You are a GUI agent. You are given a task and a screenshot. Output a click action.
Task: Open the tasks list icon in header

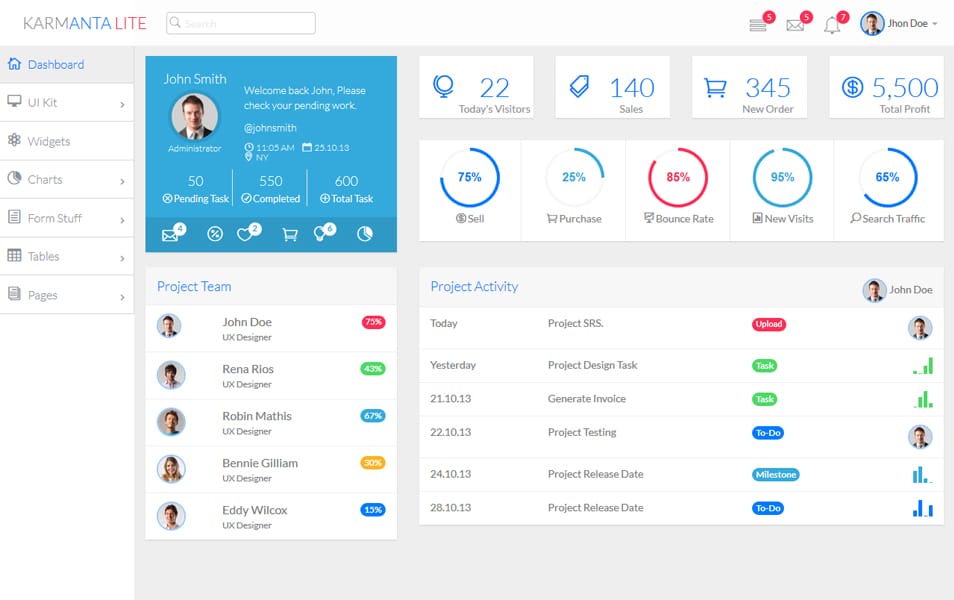pyautogui.click(x=757, y=25)
